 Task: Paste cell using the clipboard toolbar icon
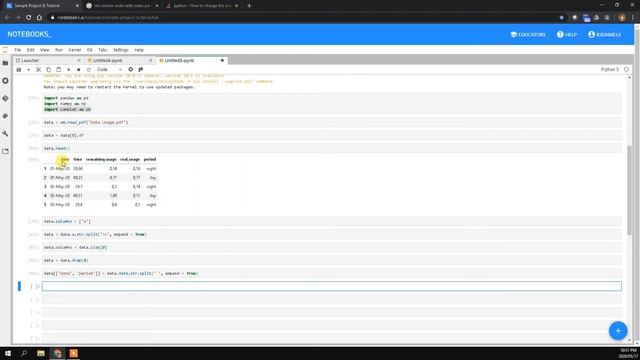click(58, 70)
